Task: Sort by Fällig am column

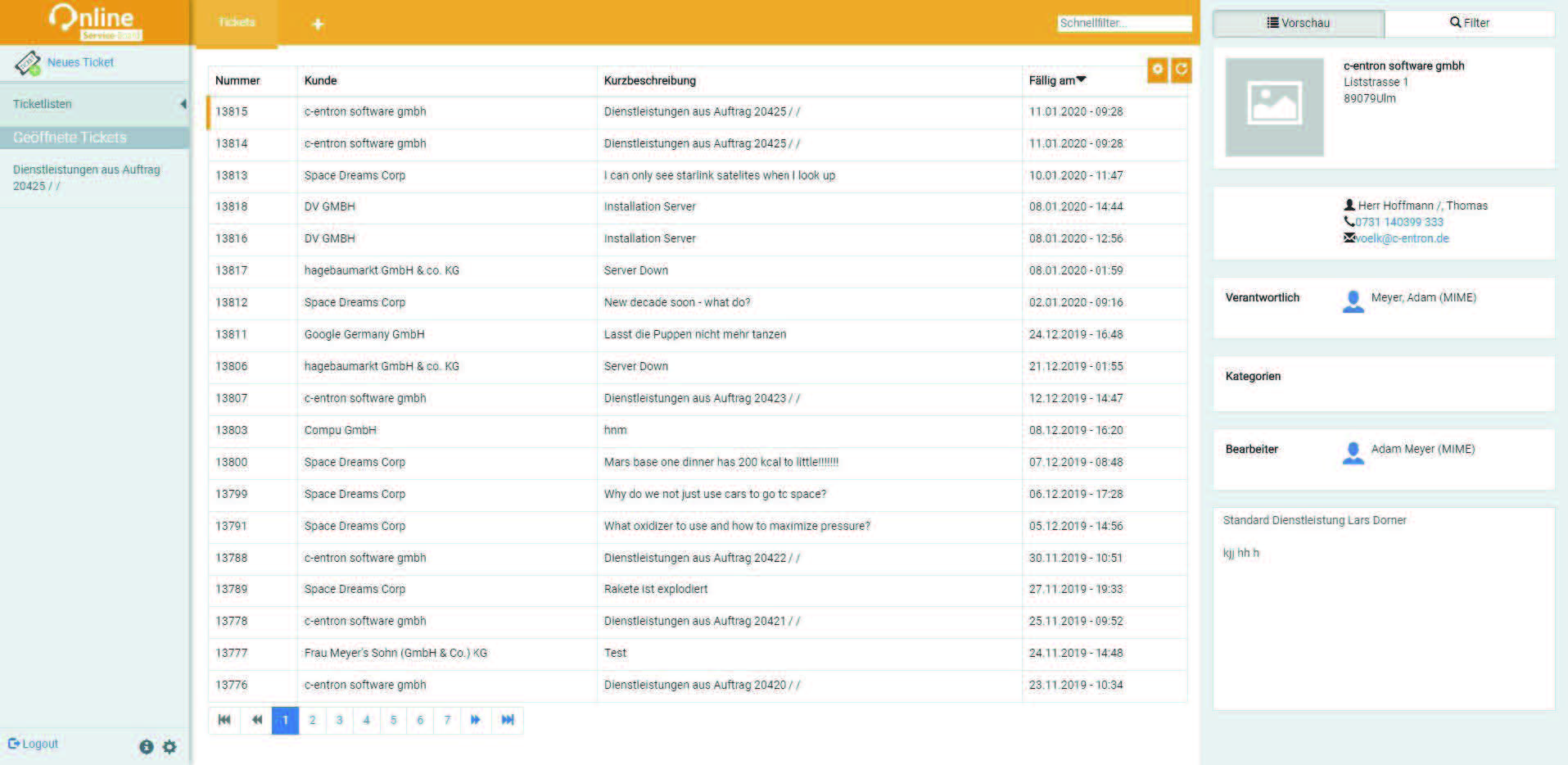Action: click(1056, 80)
